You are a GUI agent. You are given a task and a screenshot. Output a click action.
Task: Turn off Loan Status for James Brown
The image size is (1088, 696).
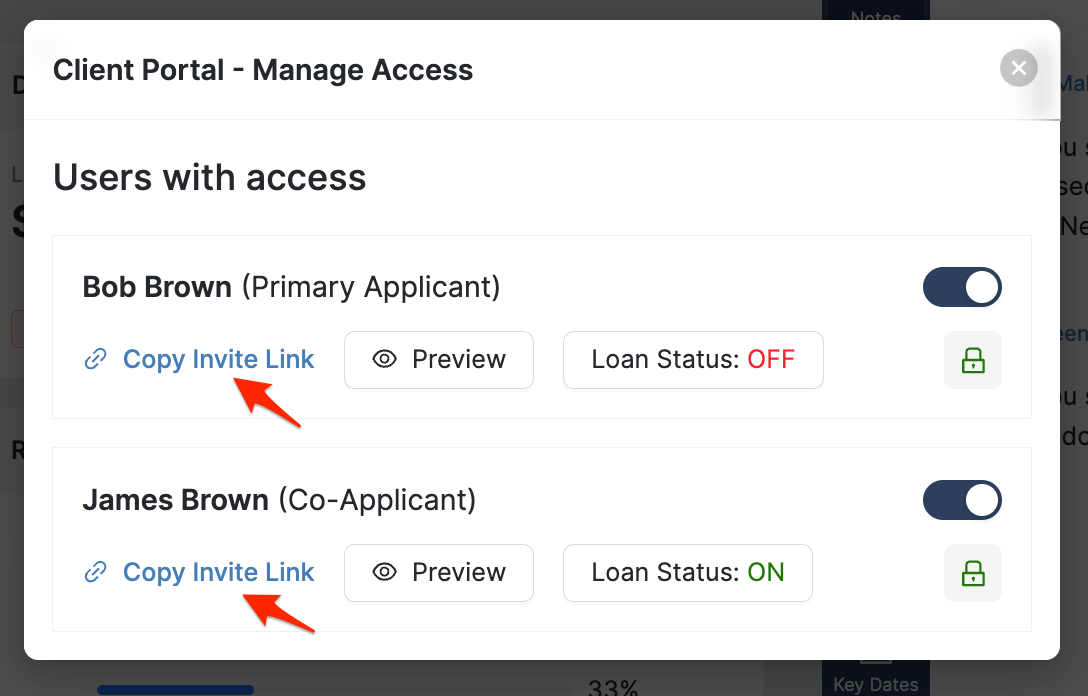(687, 573)
